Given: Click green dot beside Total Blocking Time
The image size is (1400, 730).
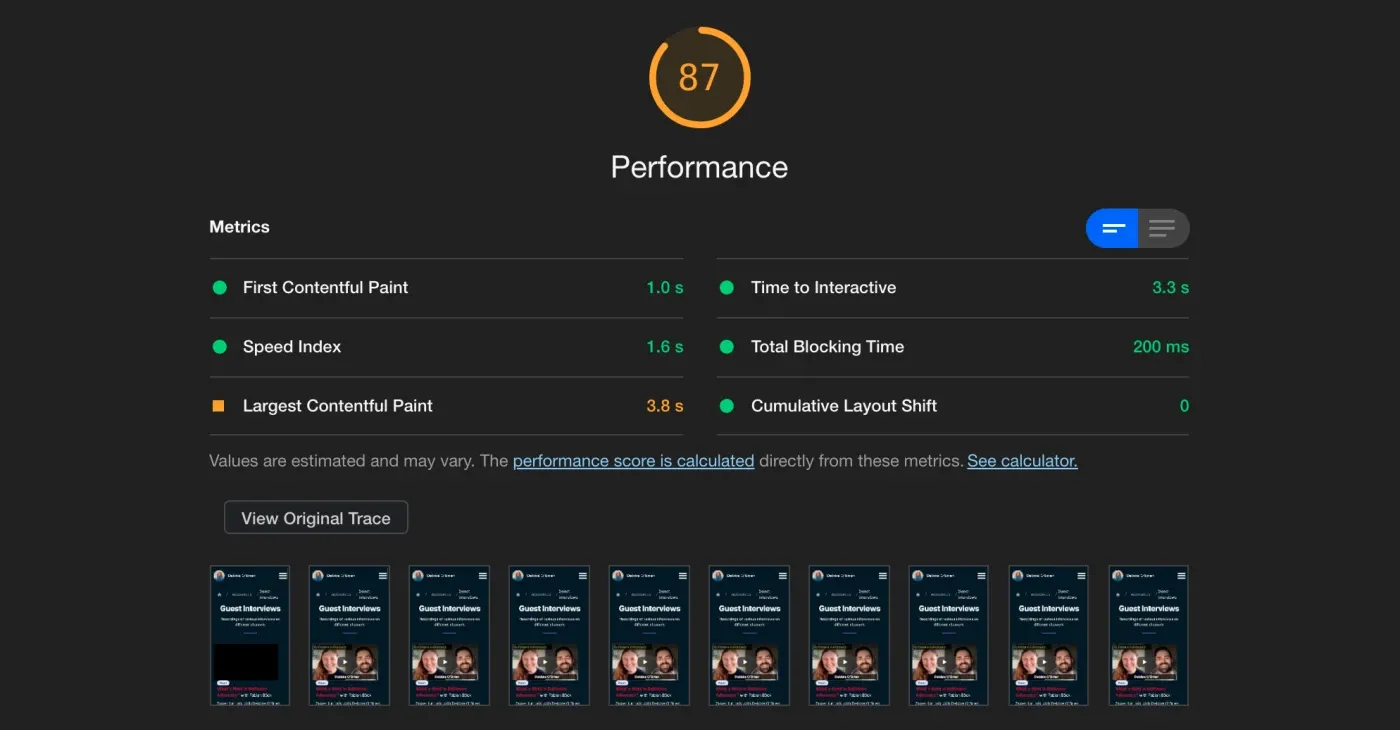Looking at the screenshot, I should [727, 347].
